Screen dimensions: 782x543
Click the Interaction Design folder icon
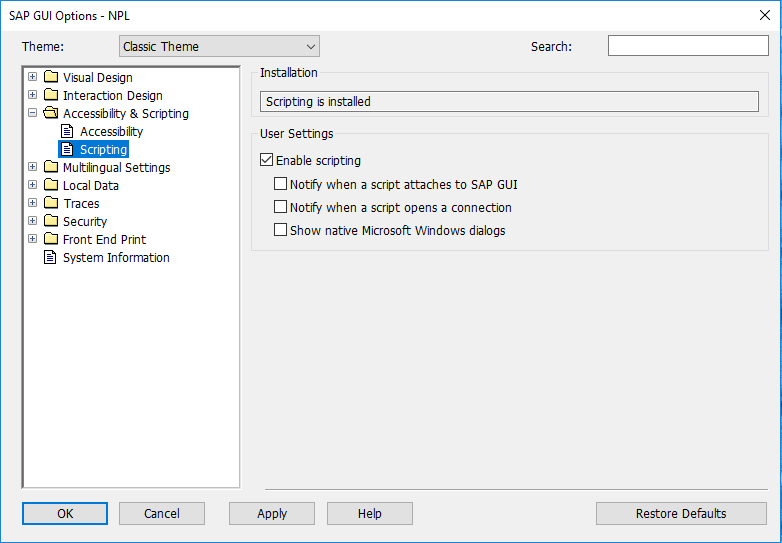51,95
